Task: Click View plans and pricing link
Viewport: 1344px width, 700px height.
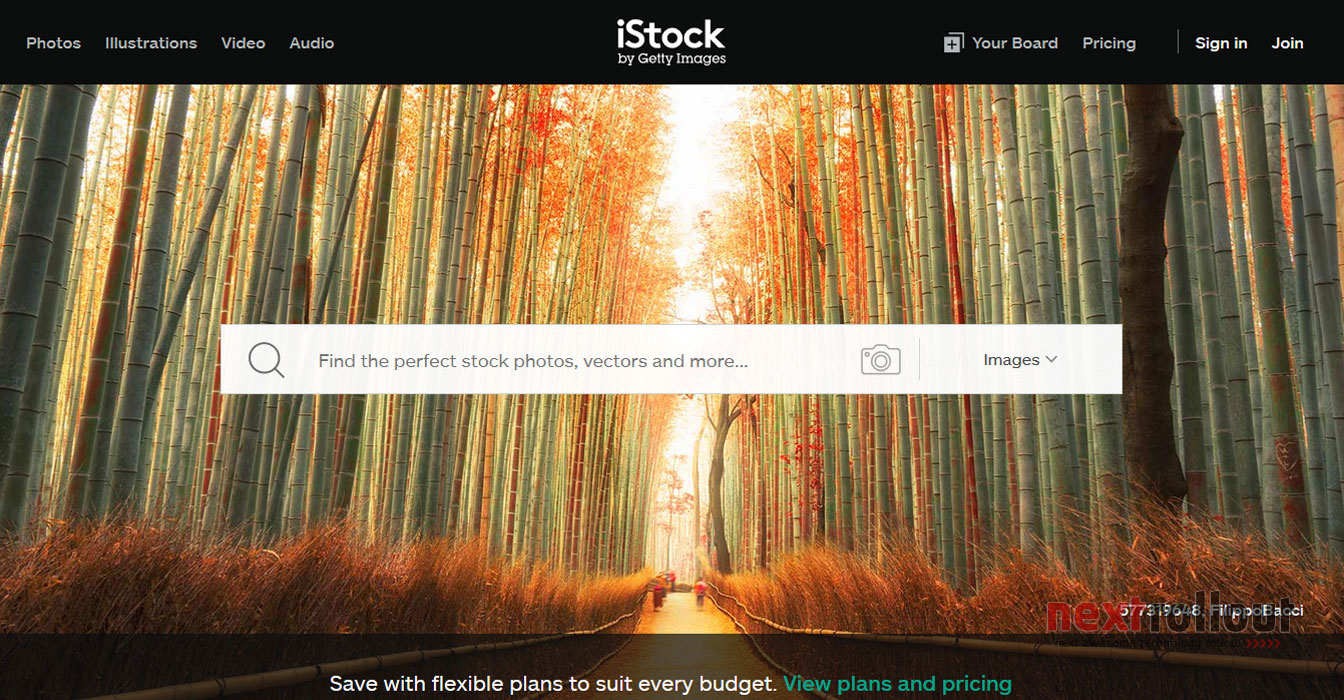Action: click(x=897, y=684)
